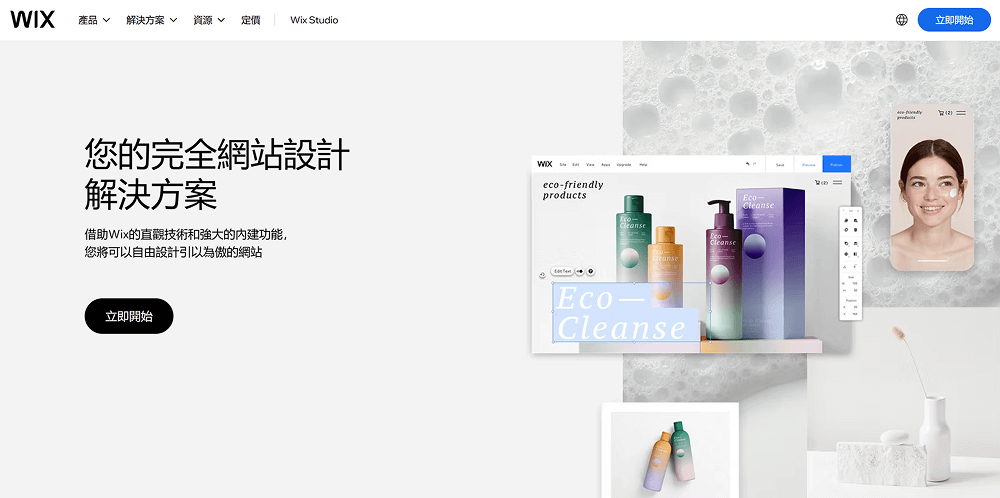Click the Wix logo in the header
The width and height of the screenshot is (1000, 498).
pos(32,20)
